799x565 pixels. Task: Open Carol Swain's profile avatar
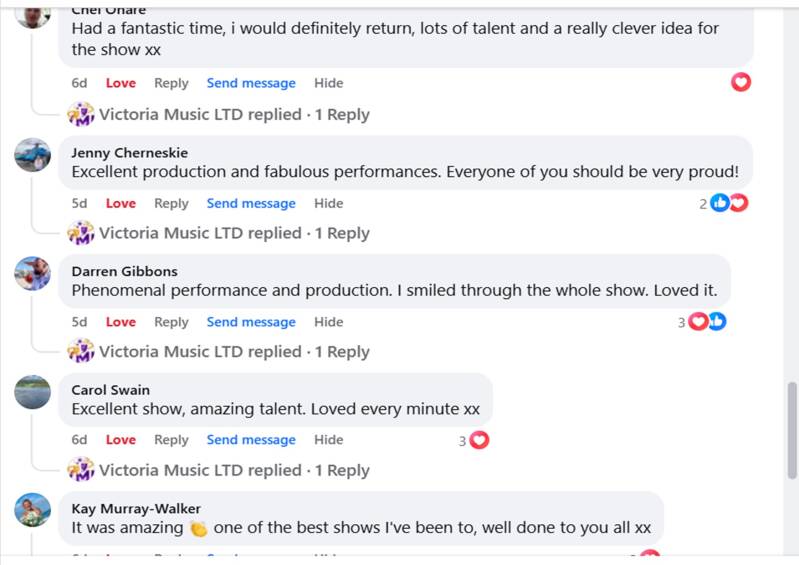[33, 392]
